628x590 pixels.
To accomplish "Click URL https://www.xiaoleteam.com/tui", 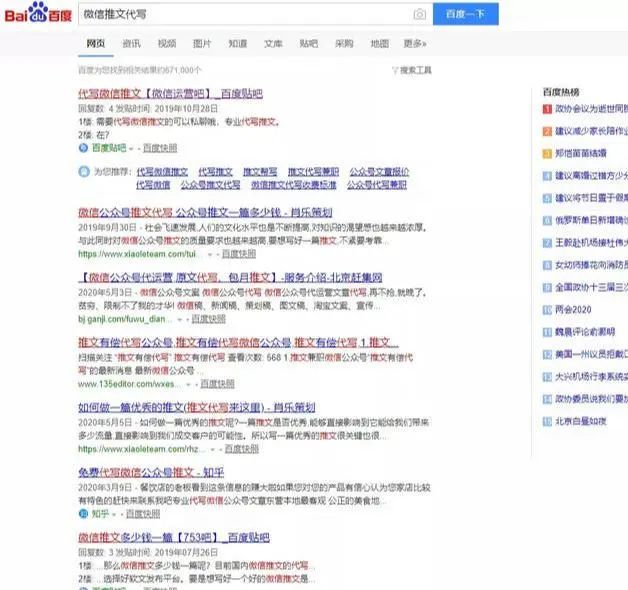I will click(137, 254).
